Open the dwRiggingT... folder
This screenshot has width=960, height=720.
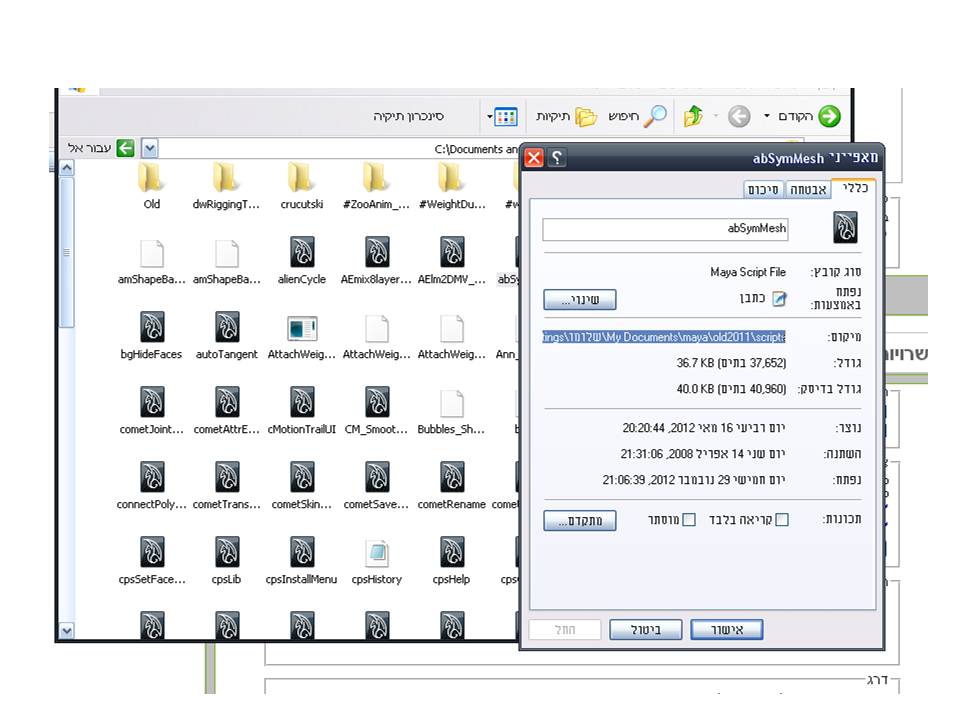pyautogui.click(x=226, y=178)
